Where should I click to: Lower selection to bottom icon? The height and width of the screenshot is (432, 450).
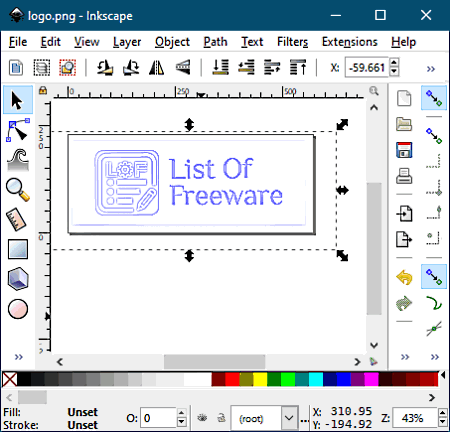pyautogui.click(x=220, y=67)
